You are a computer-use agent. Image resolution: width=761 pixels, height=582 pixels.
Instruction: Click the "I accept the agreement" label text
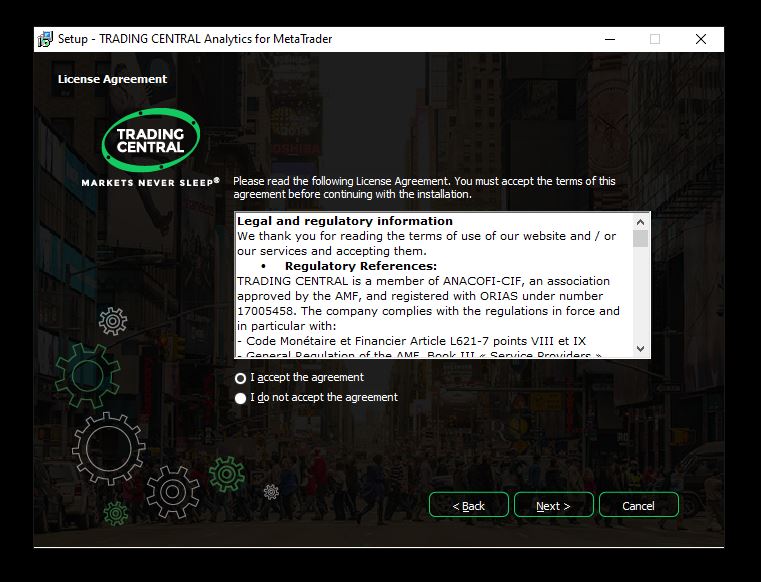[x=307, y=378]
